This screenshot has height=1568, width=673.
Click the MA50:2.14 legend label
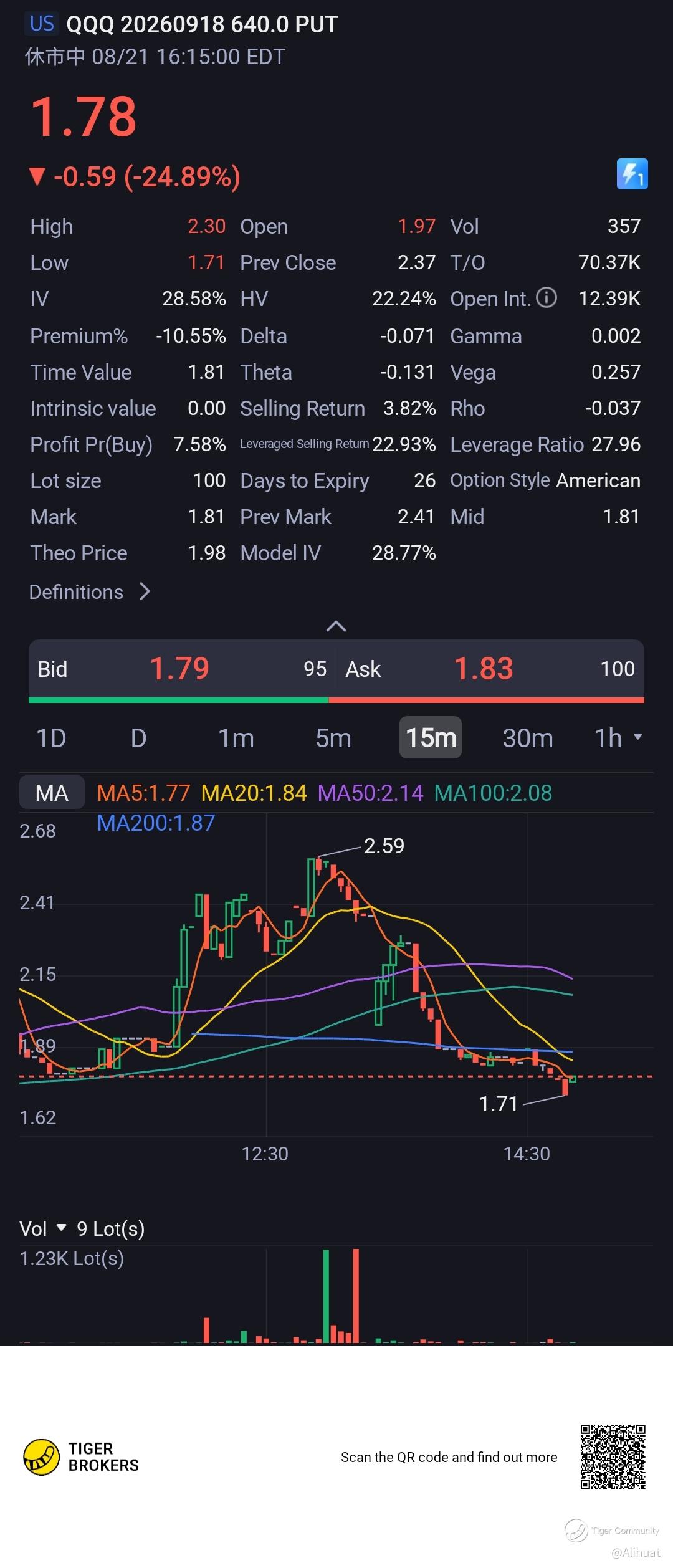(x=370, y=793)
